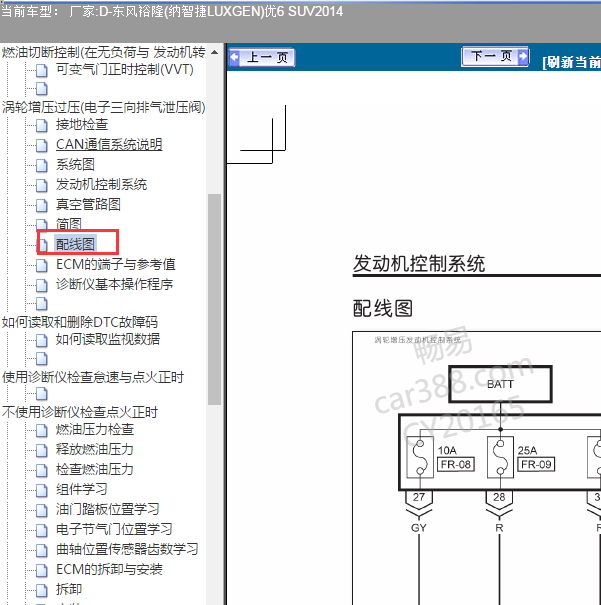The width and height of the screenshot is (601, 605).
Task: Click the page icon beside 系统图
Action: (x=42, y=165)
